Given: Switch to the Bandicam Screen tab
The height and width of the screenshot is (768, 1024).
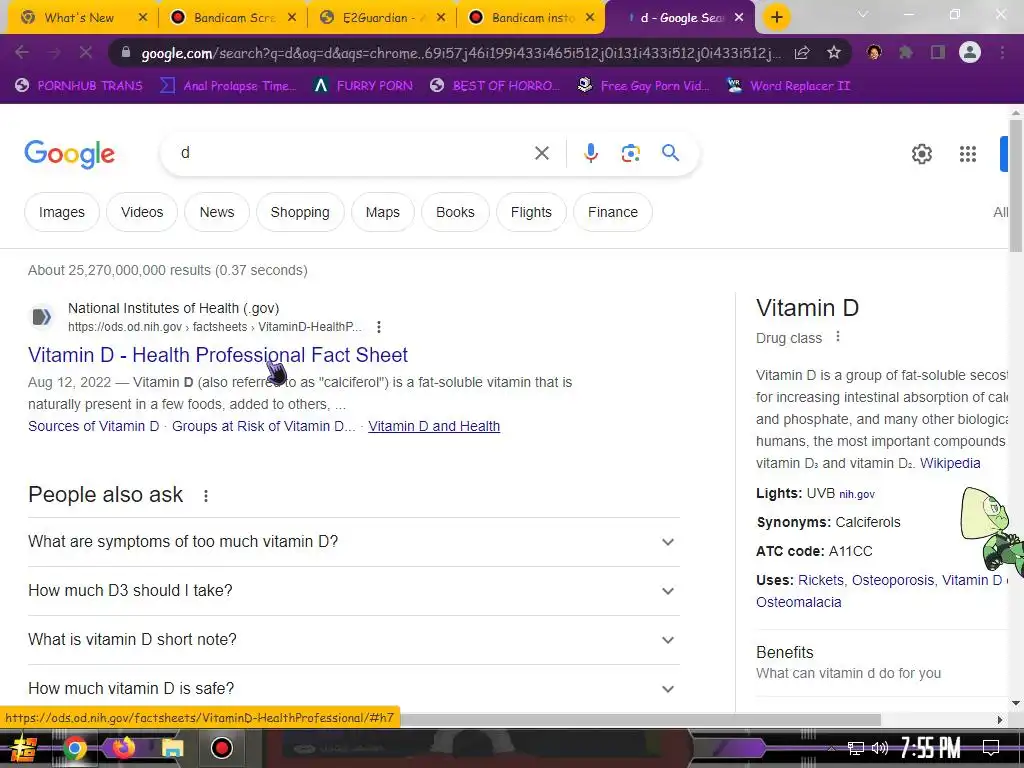Looking at the screenshot, I should pos(232,18).
